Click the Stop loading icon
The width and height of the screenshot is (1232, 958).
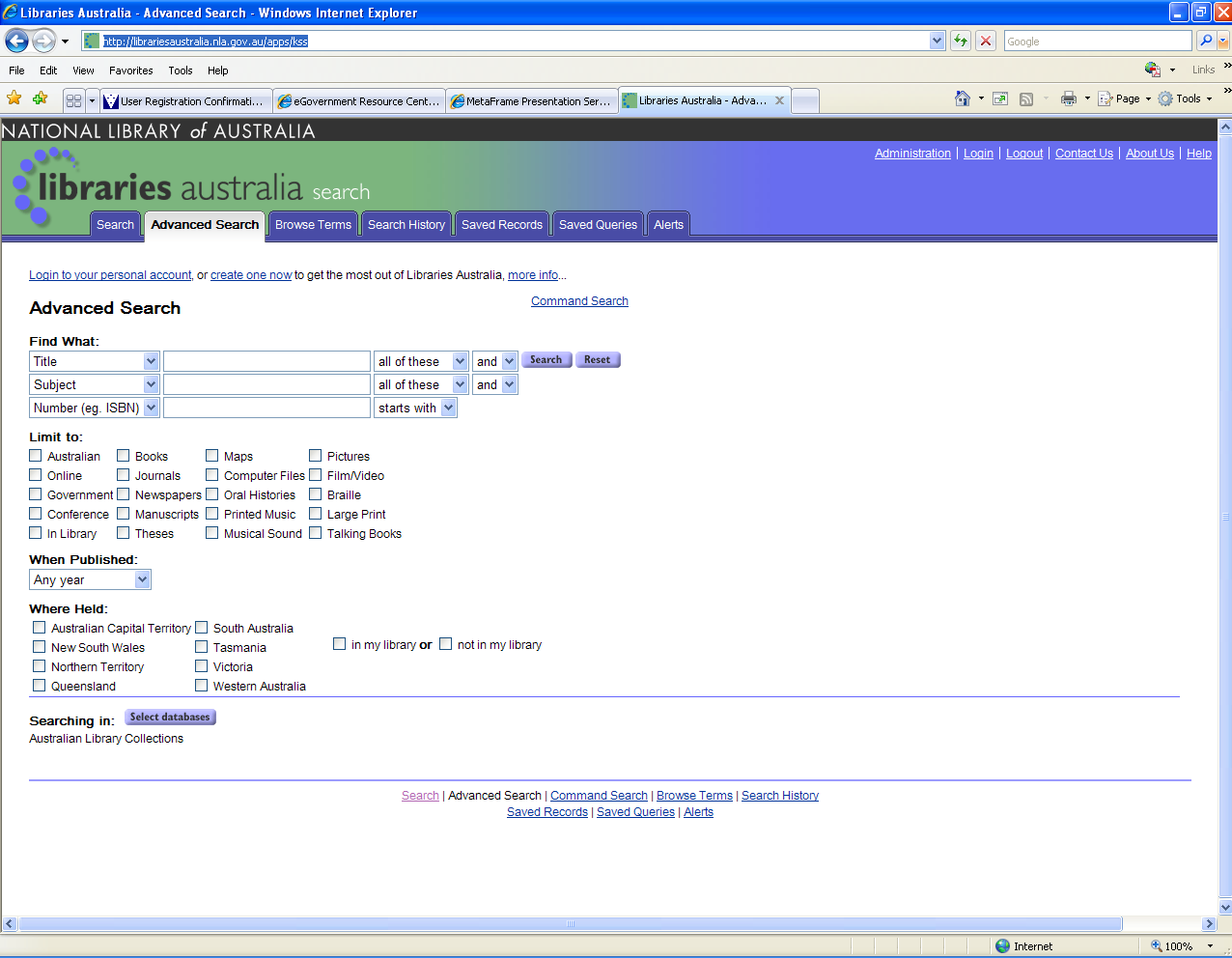coord(986,41)
